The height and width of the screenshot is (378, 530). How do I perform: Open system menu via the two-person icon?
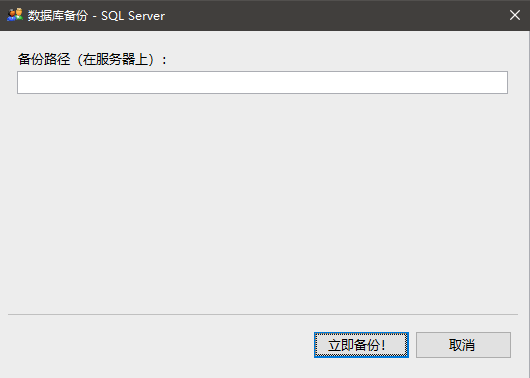tap(15, 15)
